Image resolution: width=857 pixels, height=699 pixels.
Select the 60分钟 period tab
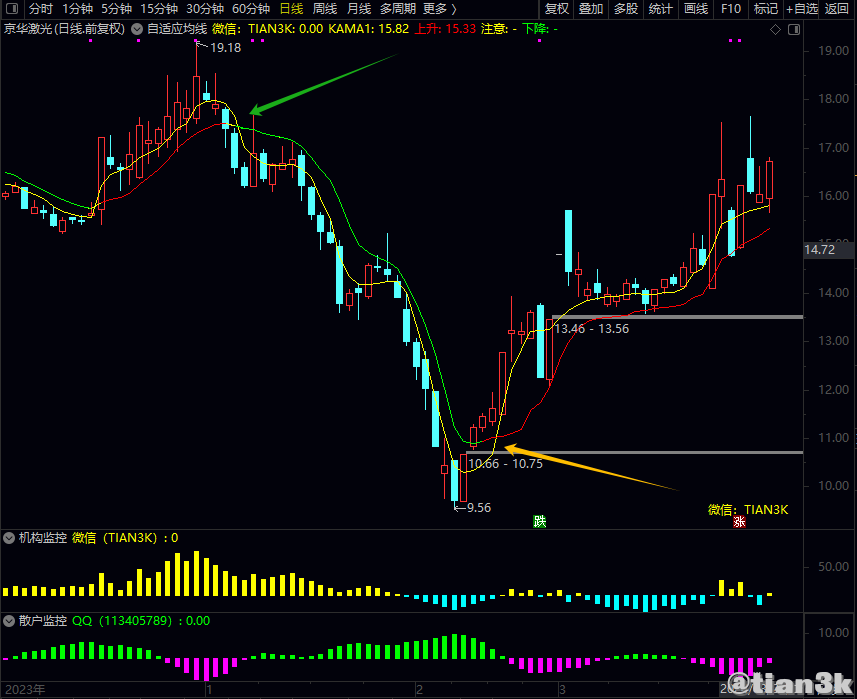[x=251, y=9]
